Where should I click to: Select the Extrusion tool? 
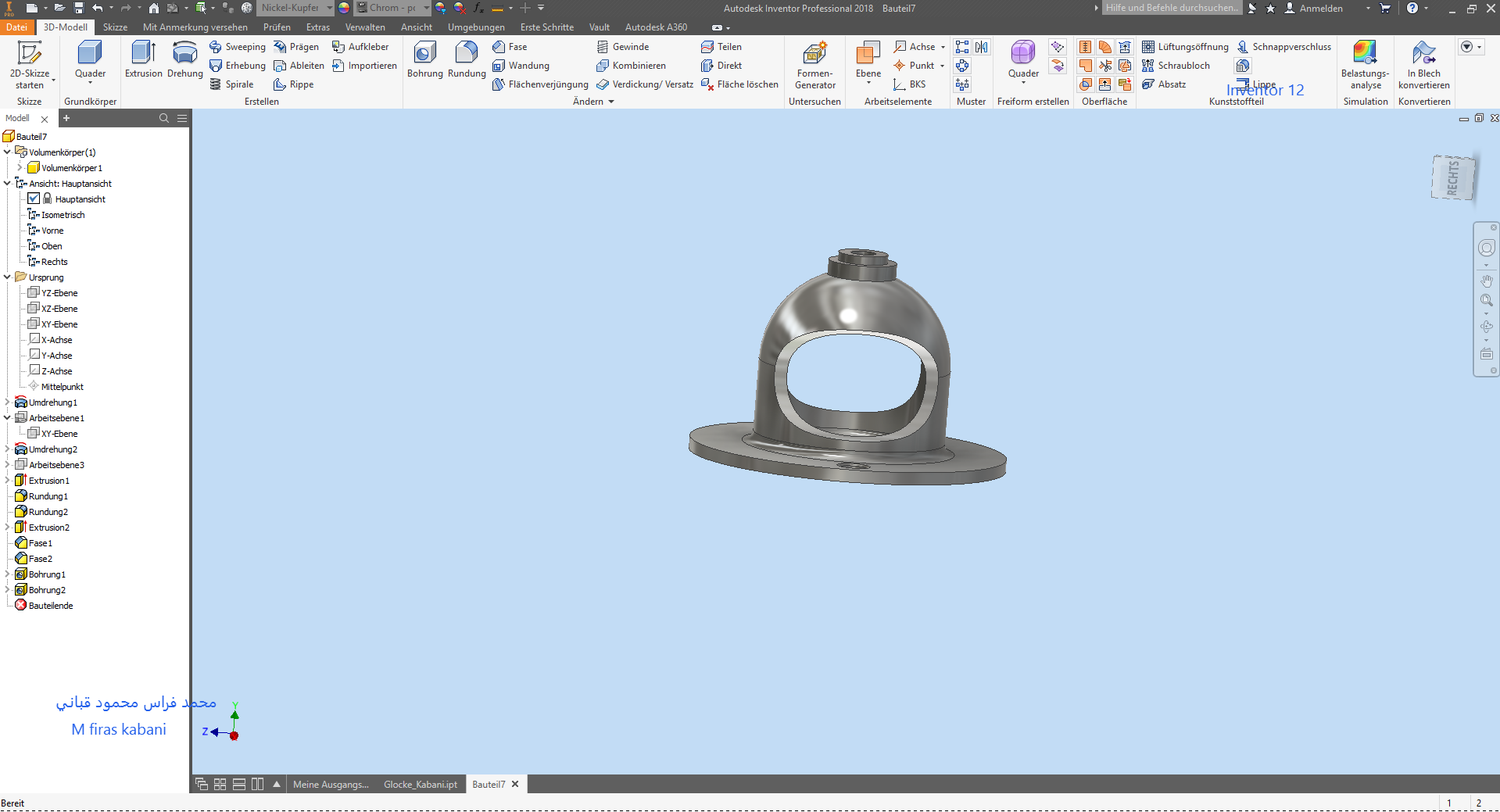tap(144, 59)
